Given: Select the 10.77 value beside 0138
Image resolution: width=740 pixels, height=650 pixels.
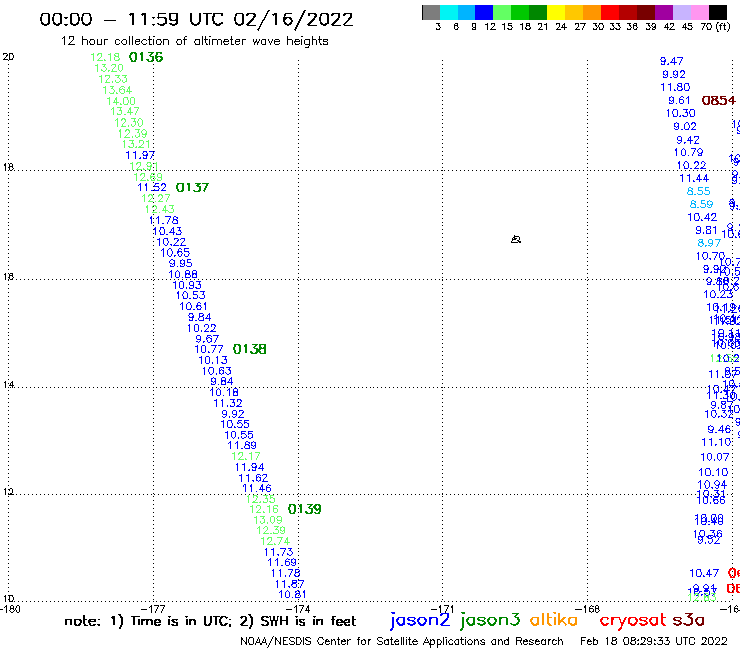Looking at the screenshot, I should [x=209, y=349].
